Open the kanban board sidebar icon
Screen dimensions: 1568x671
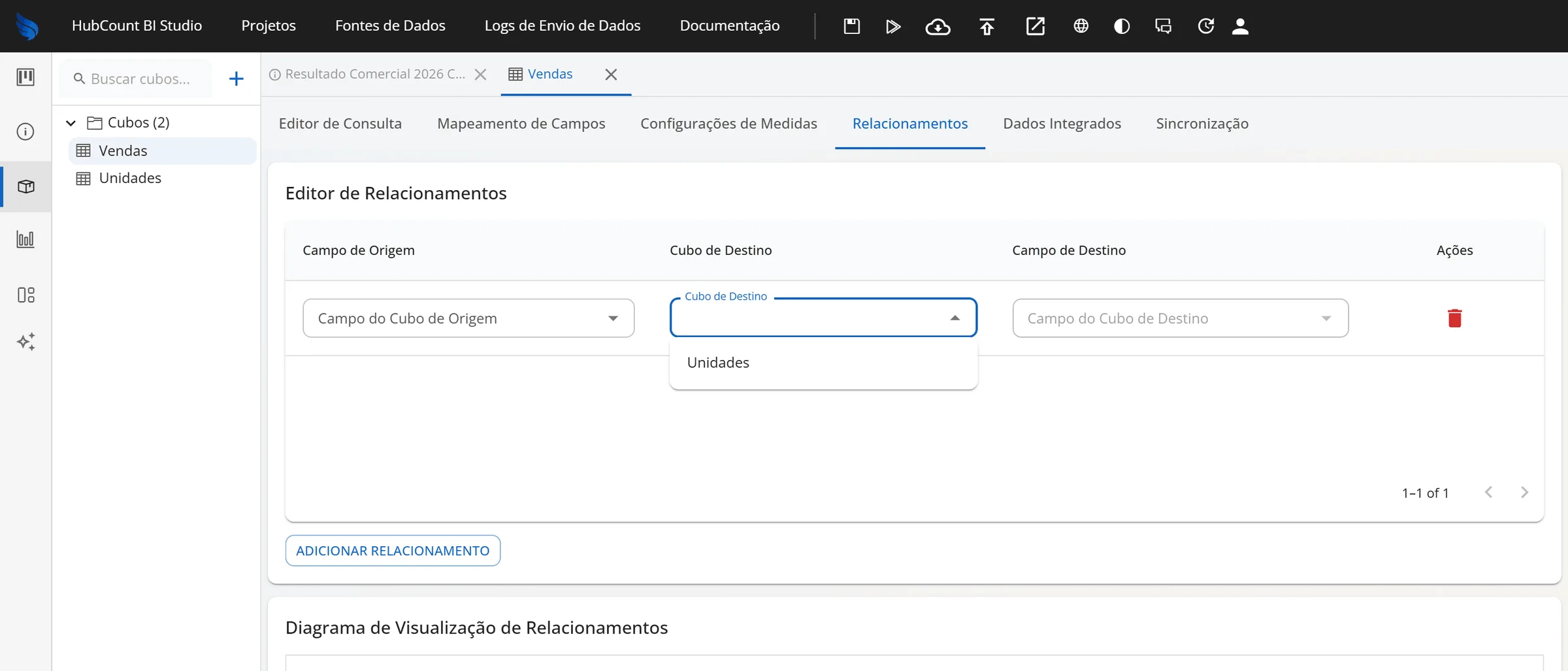[x=25, y=77]
